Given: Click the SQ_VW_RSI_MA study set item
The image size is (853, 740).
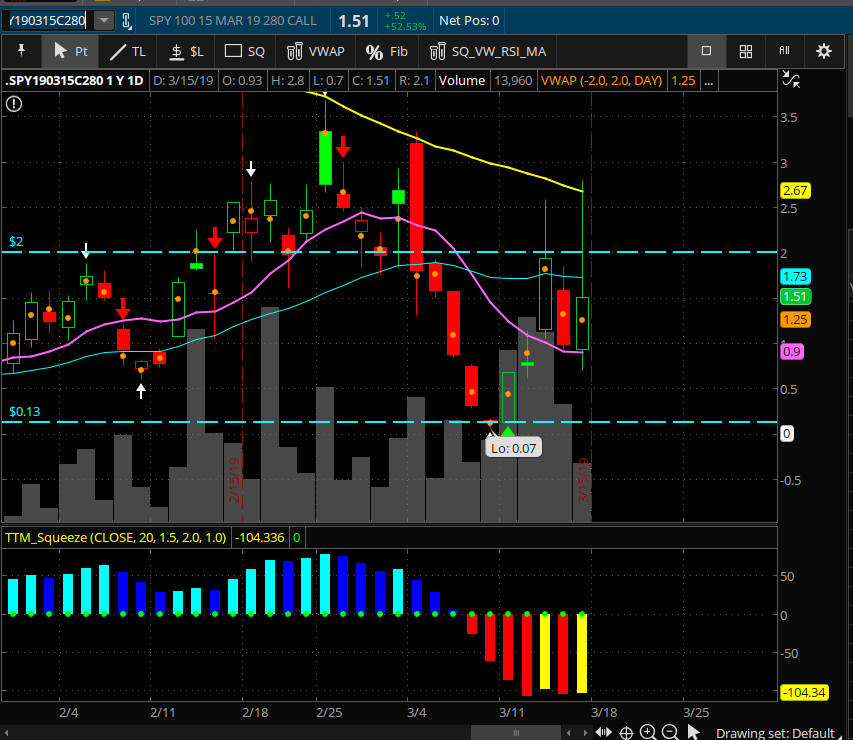Looking at the screenshot, I should point(488,51).
